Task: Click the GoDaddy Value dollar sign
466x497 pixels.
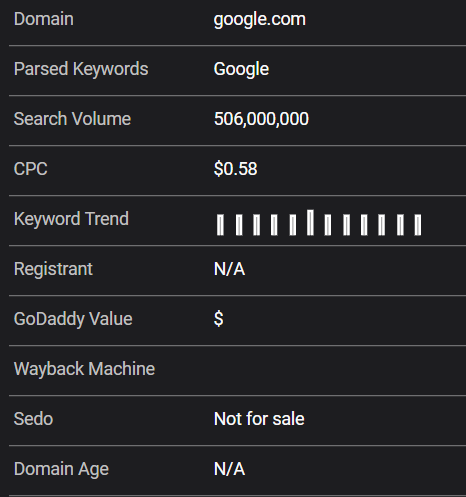Action: coord(219,319)
